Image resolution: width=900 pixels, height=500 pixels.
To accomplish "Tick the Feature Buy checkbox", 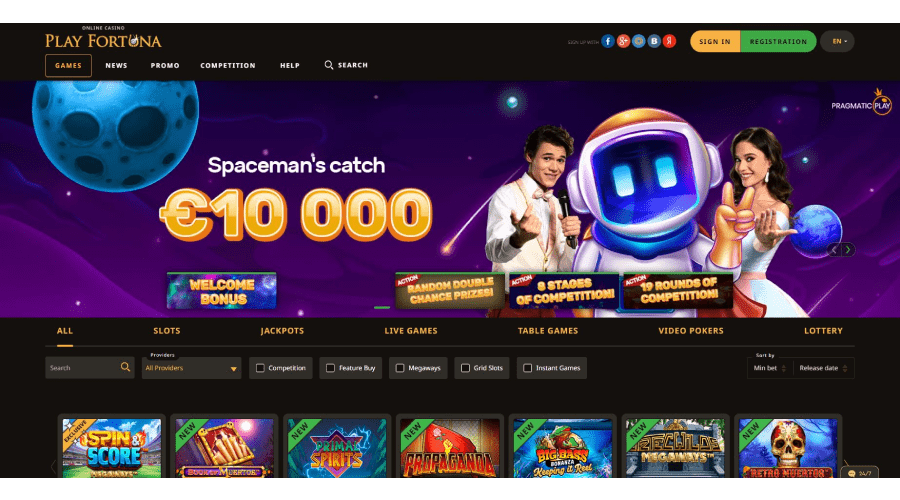I will [x=330, y=368].
